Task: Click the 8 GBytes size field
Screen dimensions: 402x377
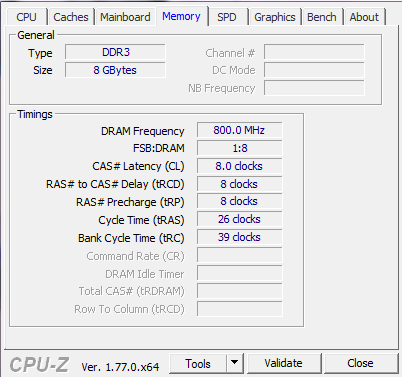Action: click(x=115, y=70)
